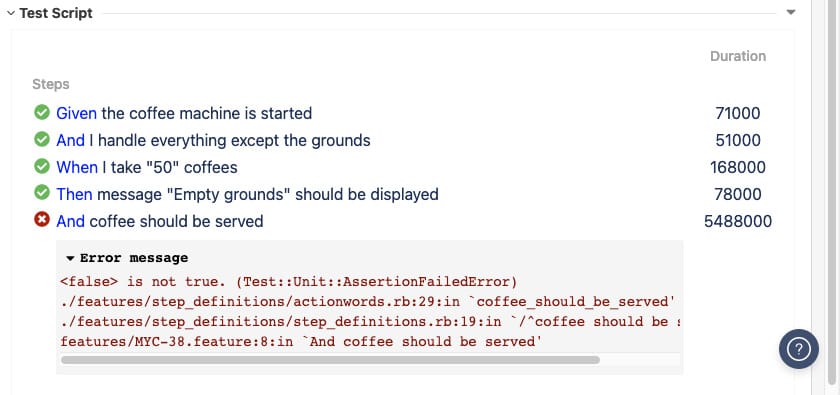Click the 'Error message' label text
This screenshot has height=395, width=840.
[x=134, y=258]
